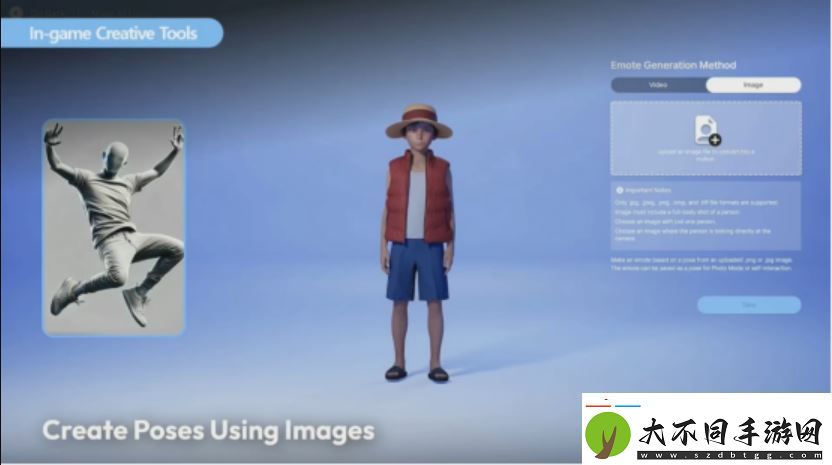The image size is (832, 465).
Task: Click the Important Notes info icon
Action: pyautogui.click(x=619, y=190)
